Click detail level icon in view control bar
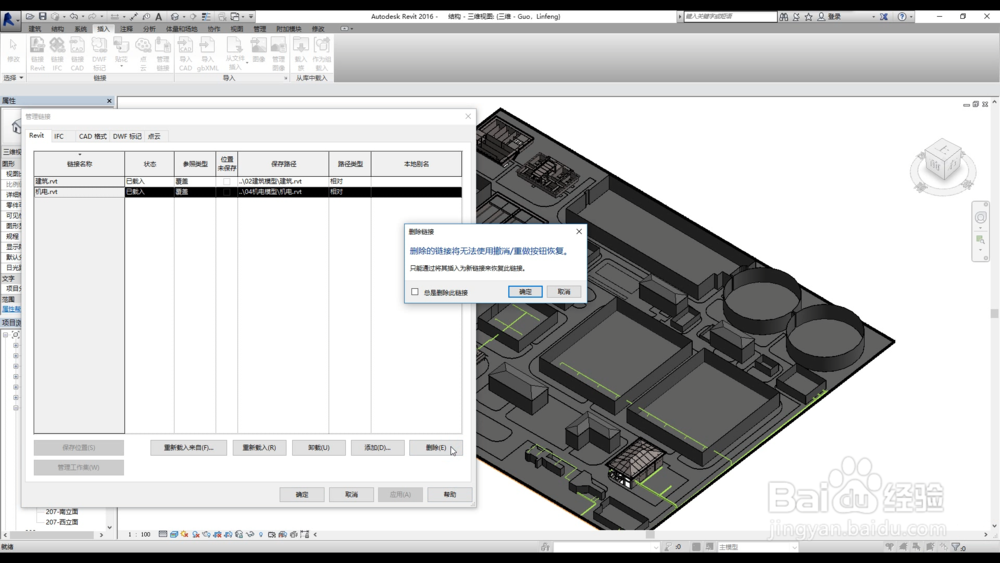This screenshot has width=1000, height=563. 163,534
